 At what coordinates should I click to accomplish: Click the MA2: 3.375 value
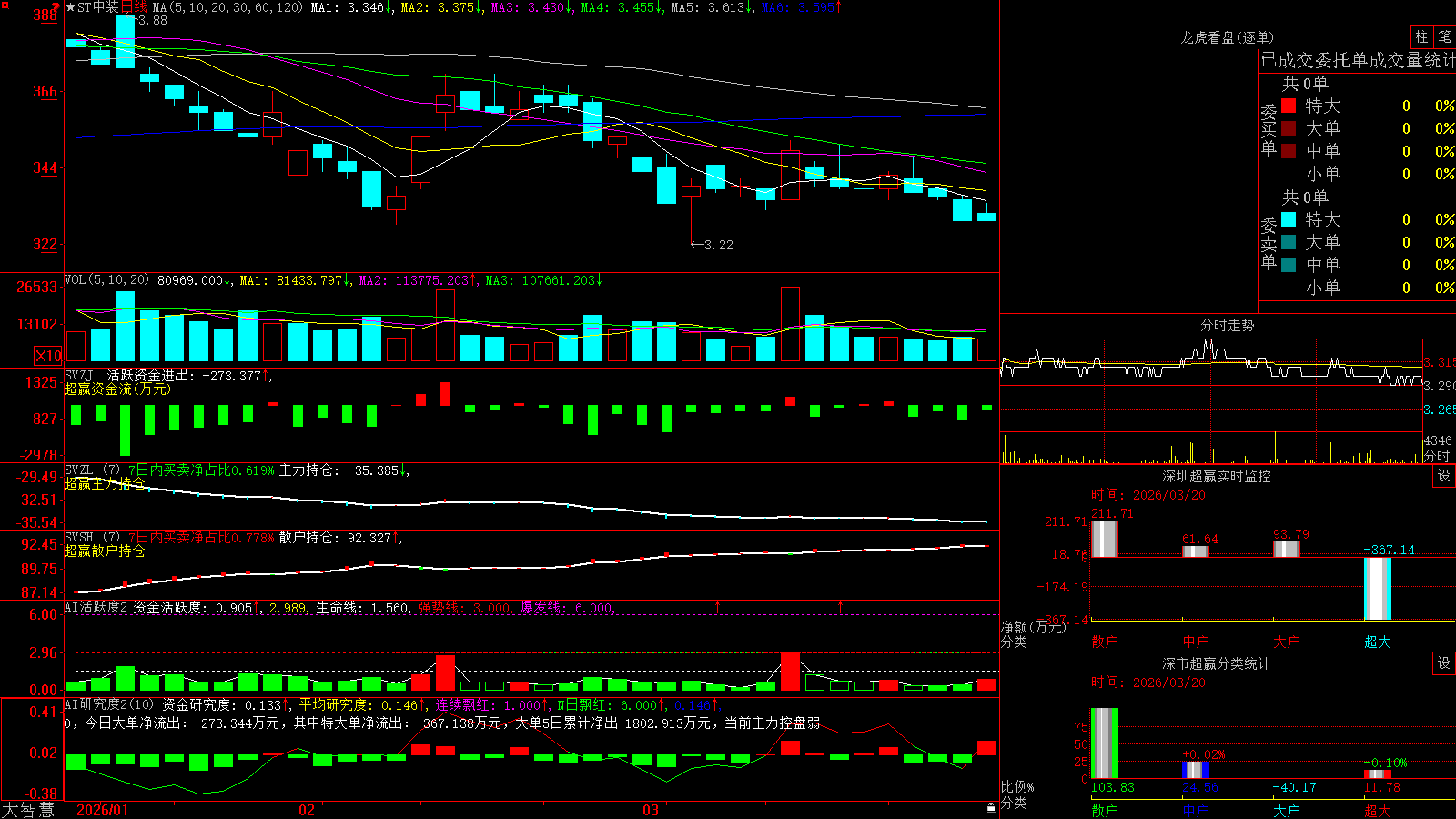click(x=441, y=7)
